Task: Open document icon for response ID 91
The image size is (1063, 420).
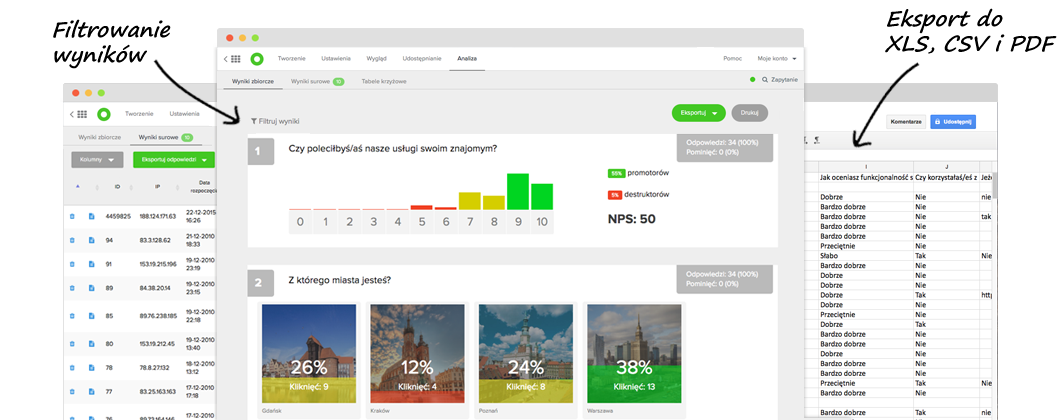Action: pyautogui.click(x=91, y=264)
